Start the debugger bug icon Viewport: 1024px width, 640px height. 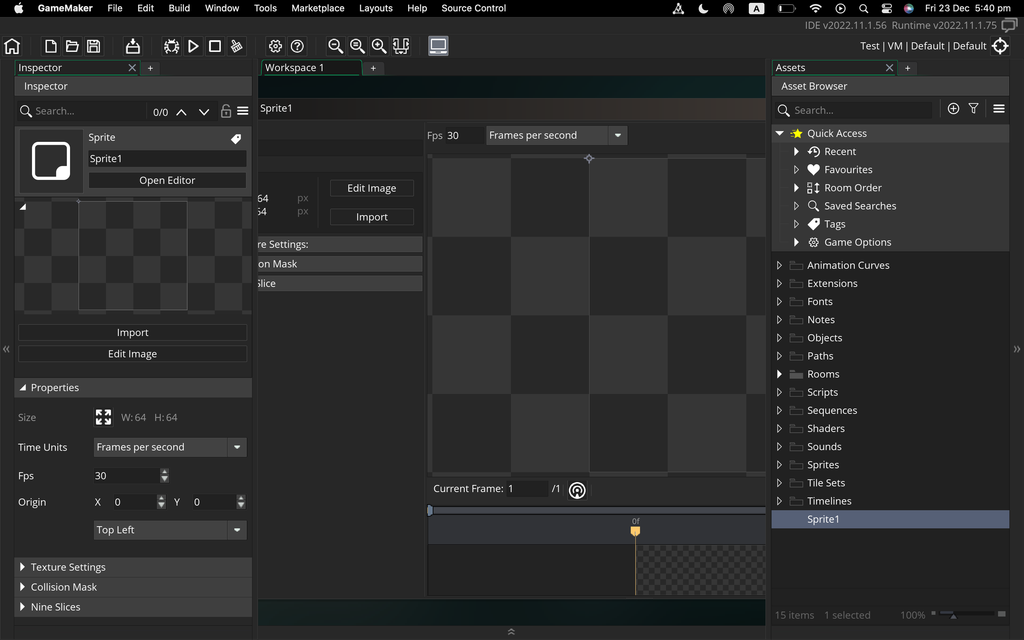click(x=171, y=46)
